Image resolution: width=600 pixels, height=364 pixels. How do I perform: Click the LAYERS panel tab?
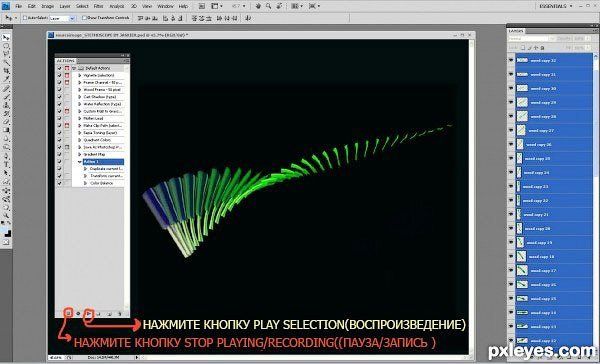[517, 31]
